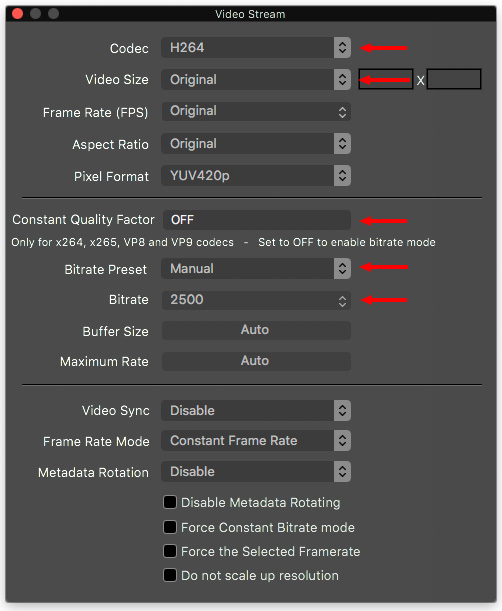Click the Maximum Rate Auto field
The width and height of the screenshot is (502, 611).
(256, 361)
